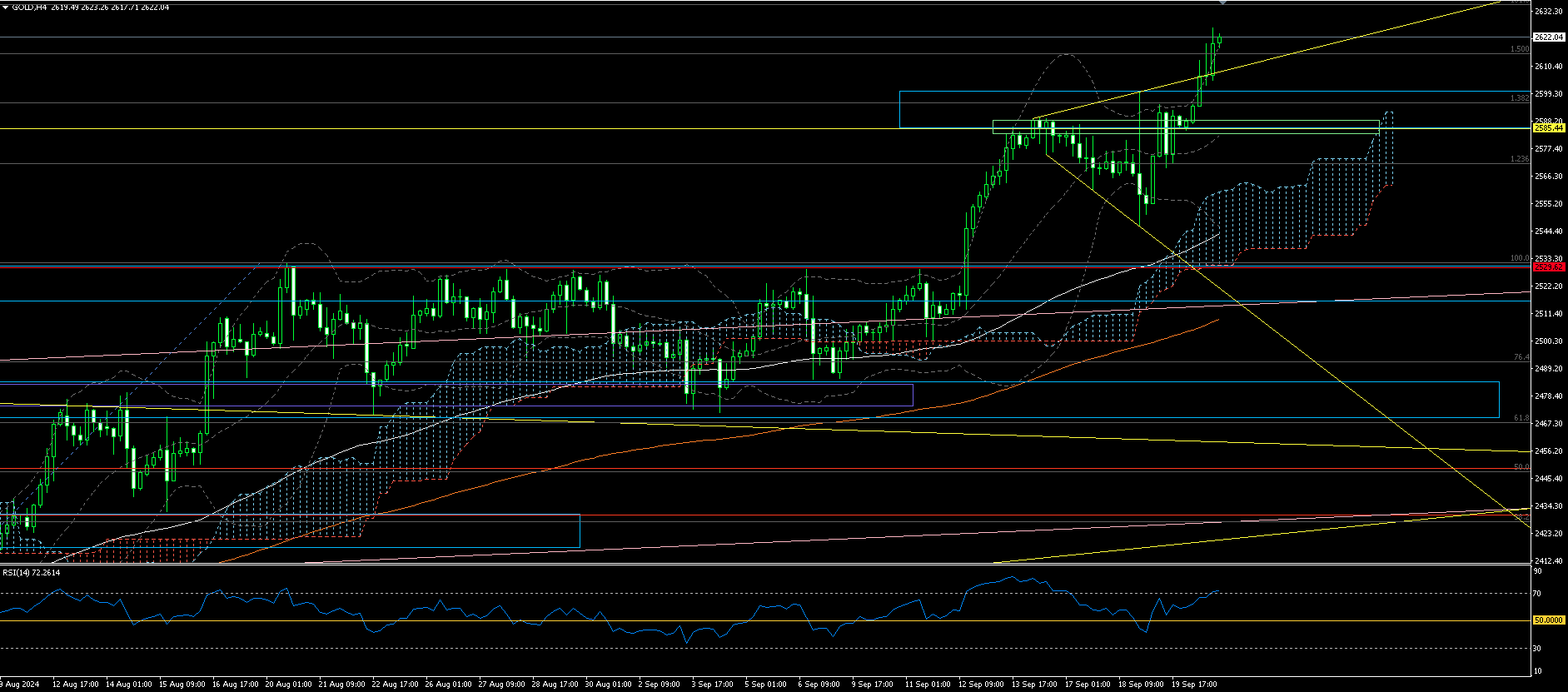Select the Fibonacci 1.382 level label
This screenshot has height=692, width=1568.
pos(1520,98)
